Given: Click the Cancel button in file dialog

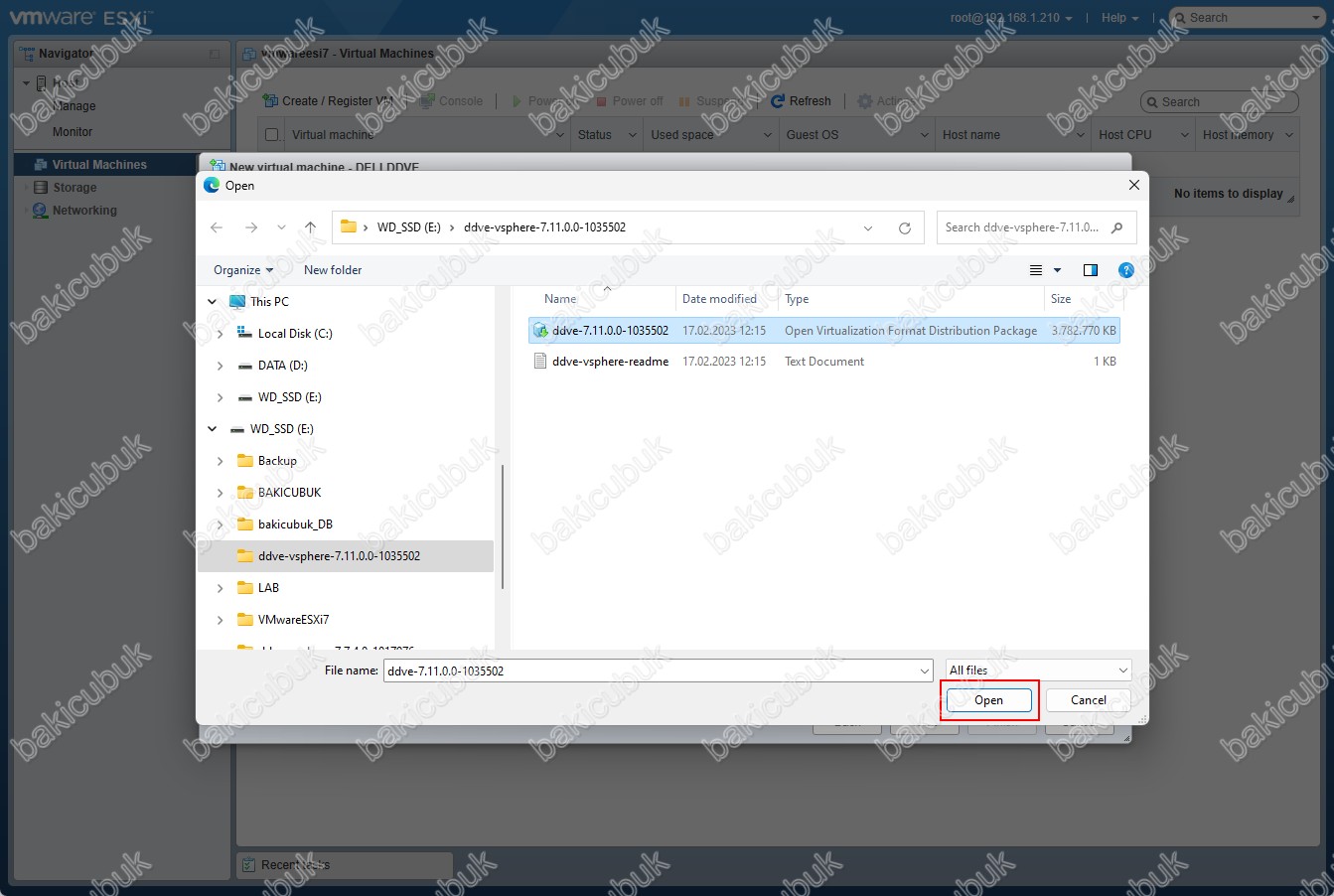Looking at the screenshot, I should [x=1088, y=700].
